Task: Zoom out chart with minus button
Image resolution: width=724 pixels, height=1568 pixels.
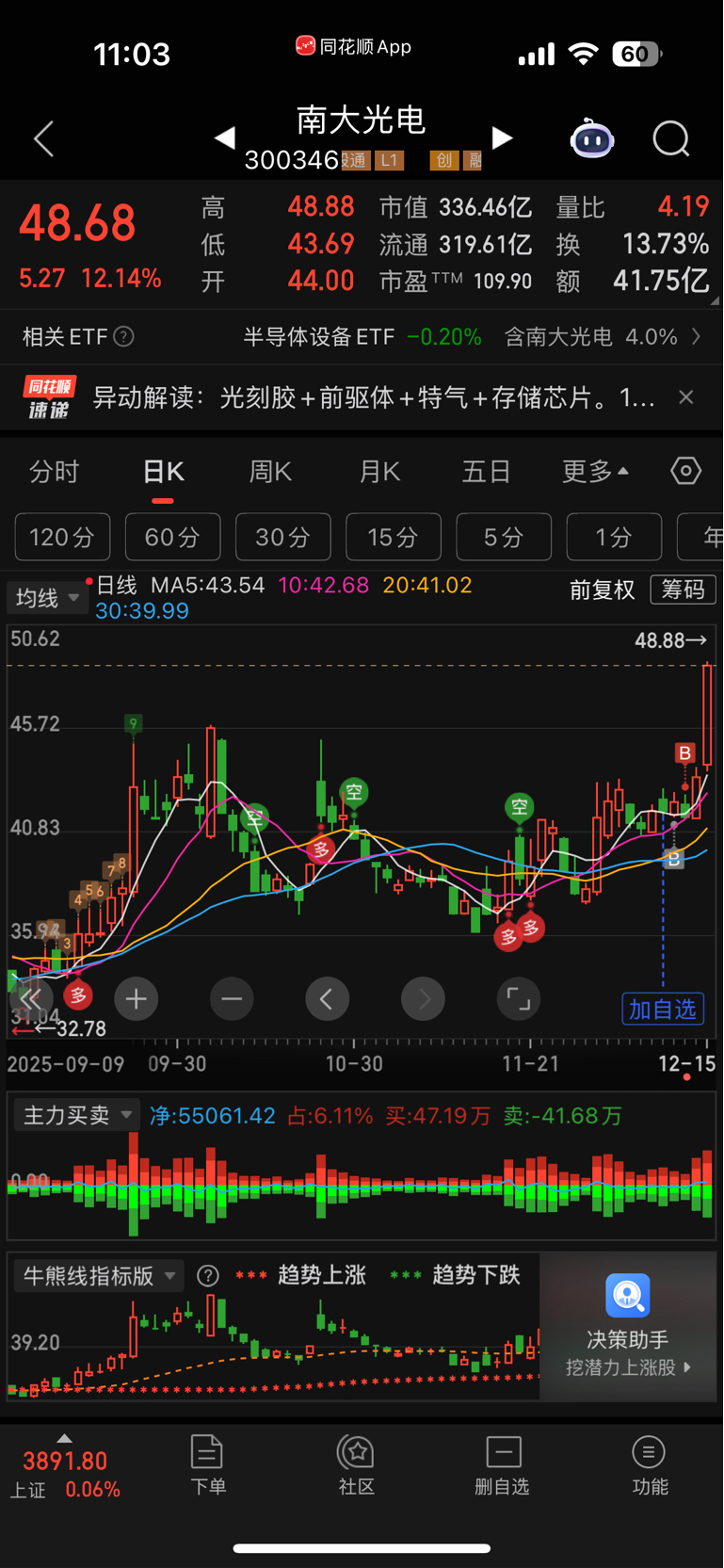Action: pyautogui.click(x=232, y=999)
